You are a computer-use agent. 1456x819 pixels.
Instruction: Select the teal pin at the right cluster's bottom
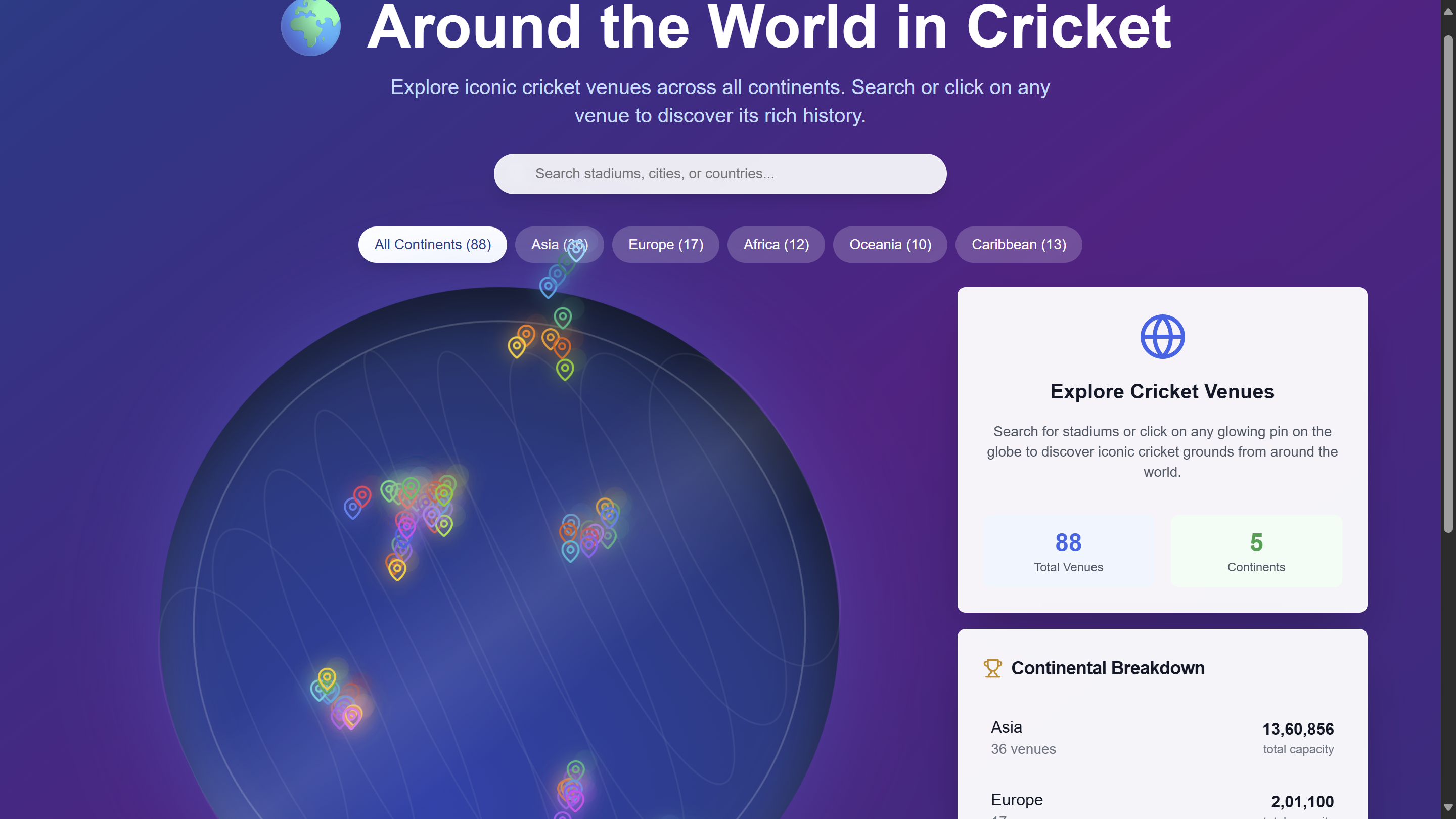click(570, 551)
